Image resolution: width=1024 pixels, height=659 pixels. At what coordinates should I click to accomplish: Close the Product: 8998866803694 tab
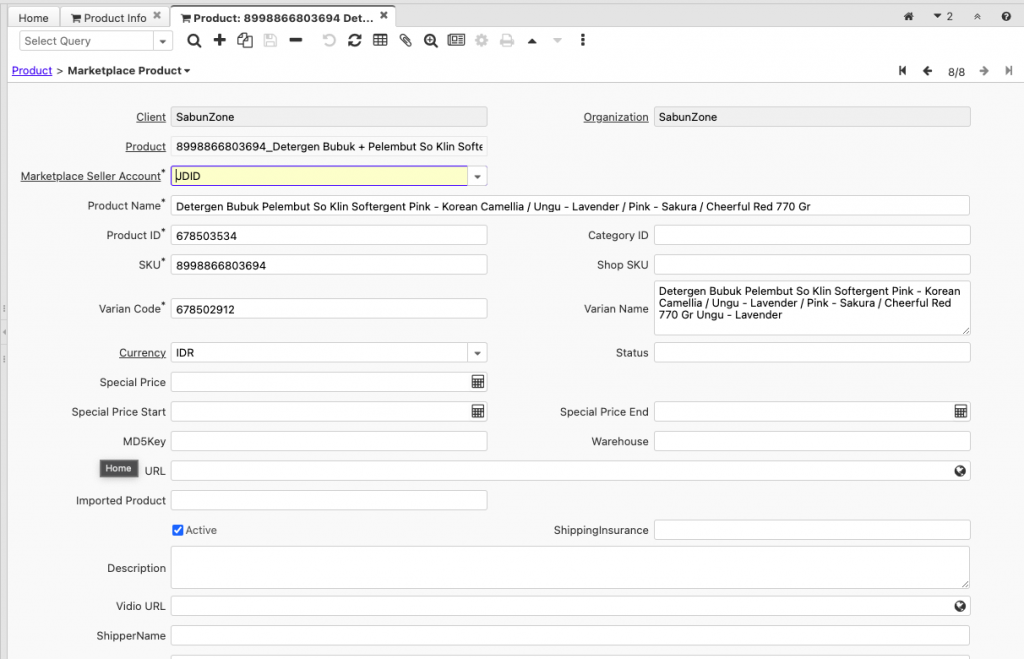pyautogui.click(x=384, y=16)
